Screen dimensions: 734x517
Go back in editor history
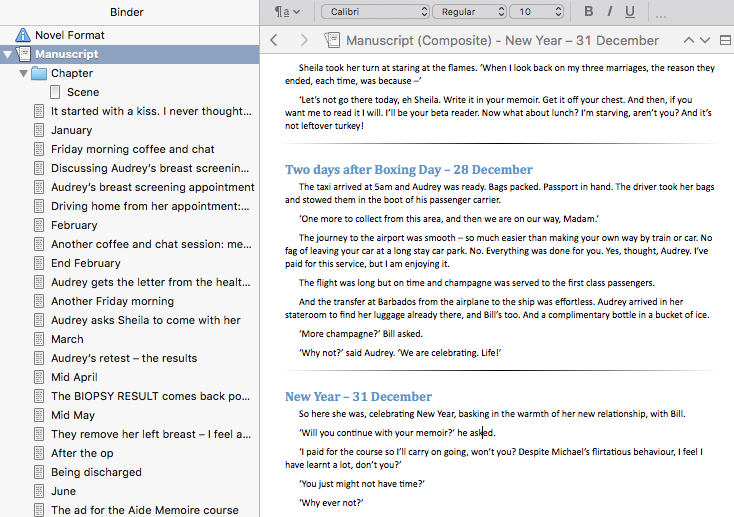[x=274, y=40]
